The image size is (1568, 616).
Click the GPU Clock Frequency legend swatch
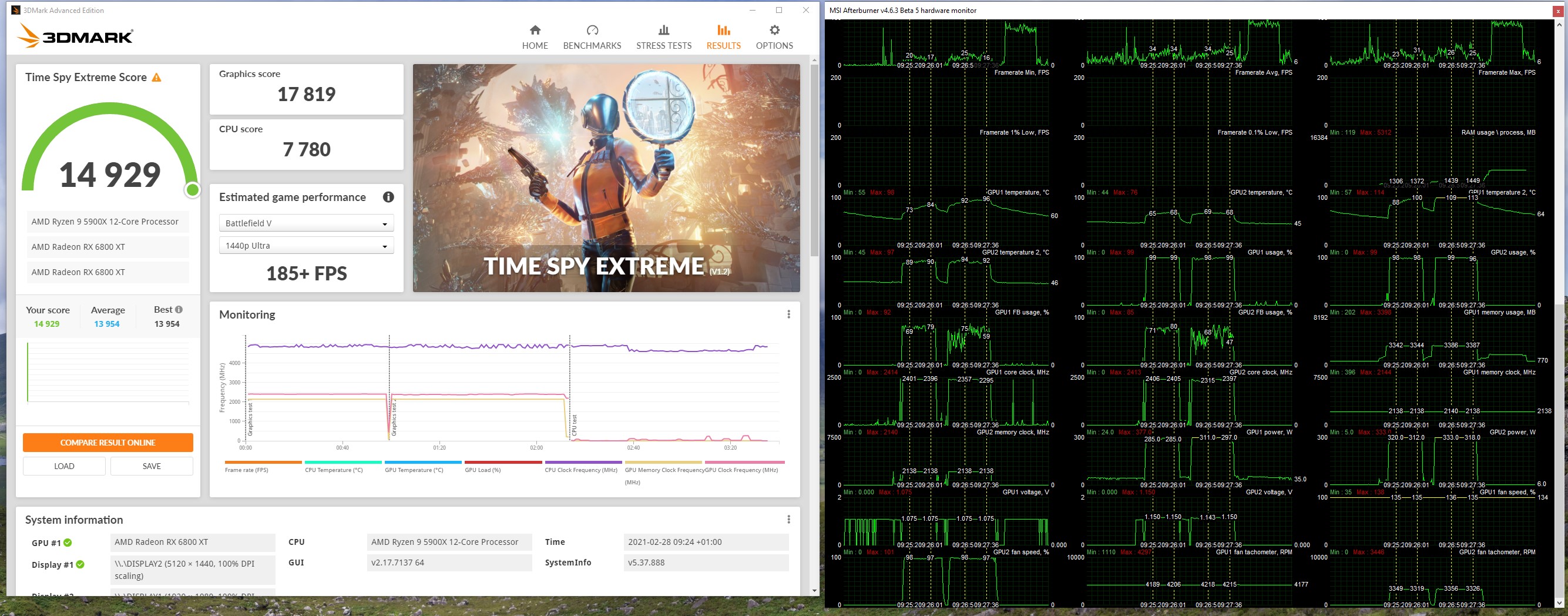point(744,463)
